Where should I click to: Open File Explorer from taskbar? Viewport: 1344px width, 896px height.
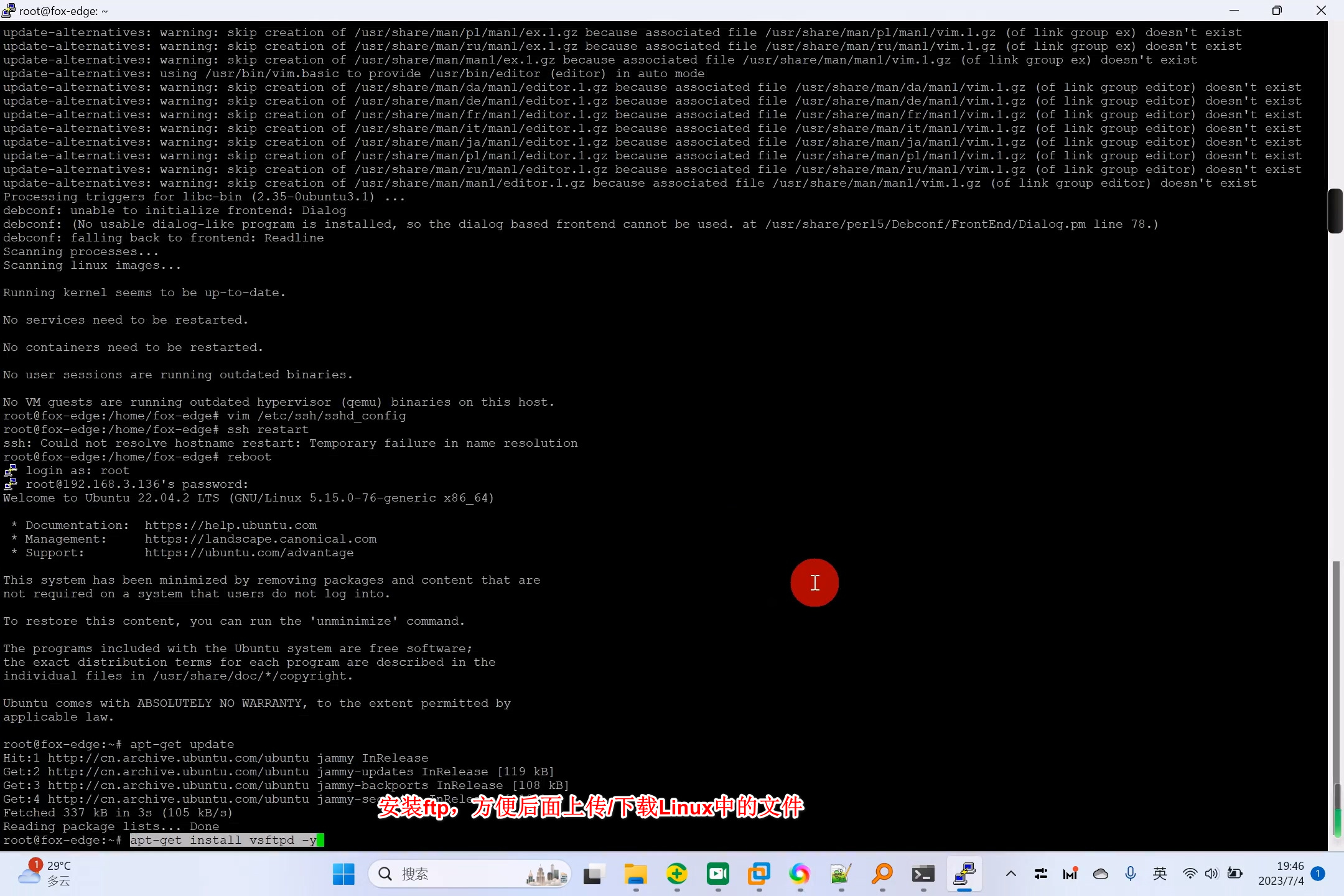click(635, 874)
